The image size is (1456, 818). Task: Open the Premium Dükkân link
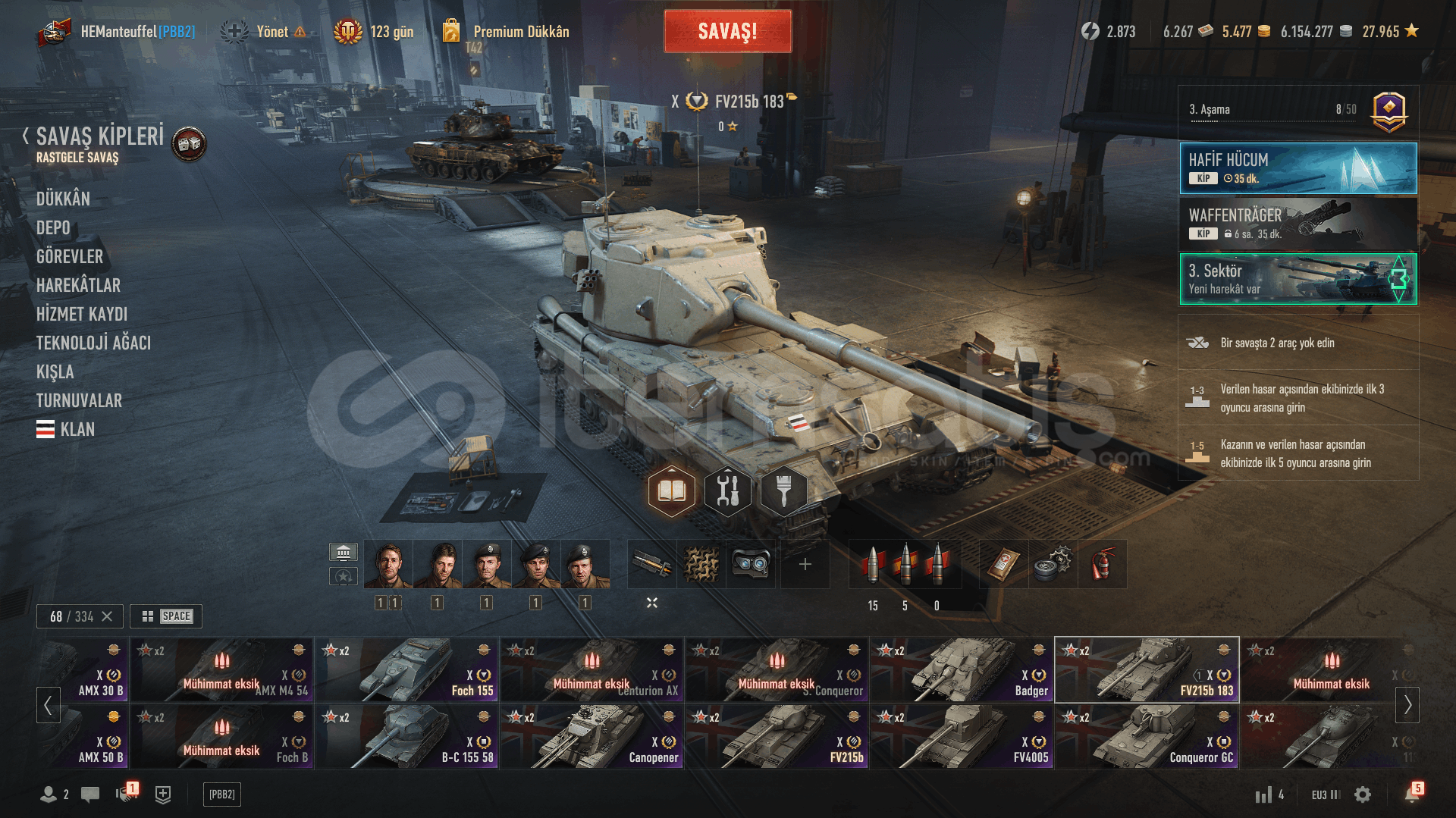[521, 32]
